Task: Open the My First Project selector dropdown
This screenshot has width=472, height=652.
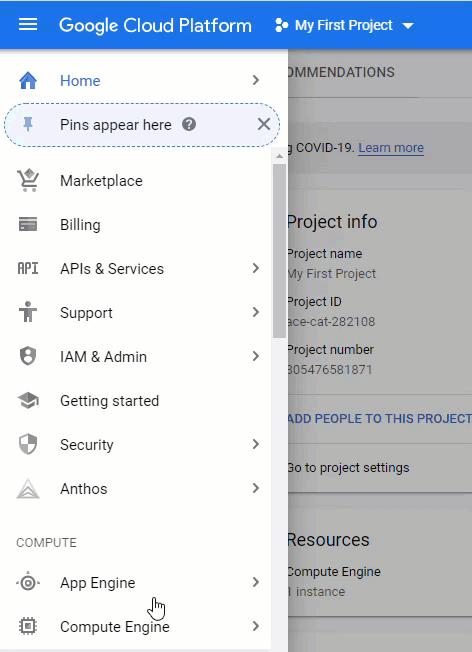Action: point(344,25)
